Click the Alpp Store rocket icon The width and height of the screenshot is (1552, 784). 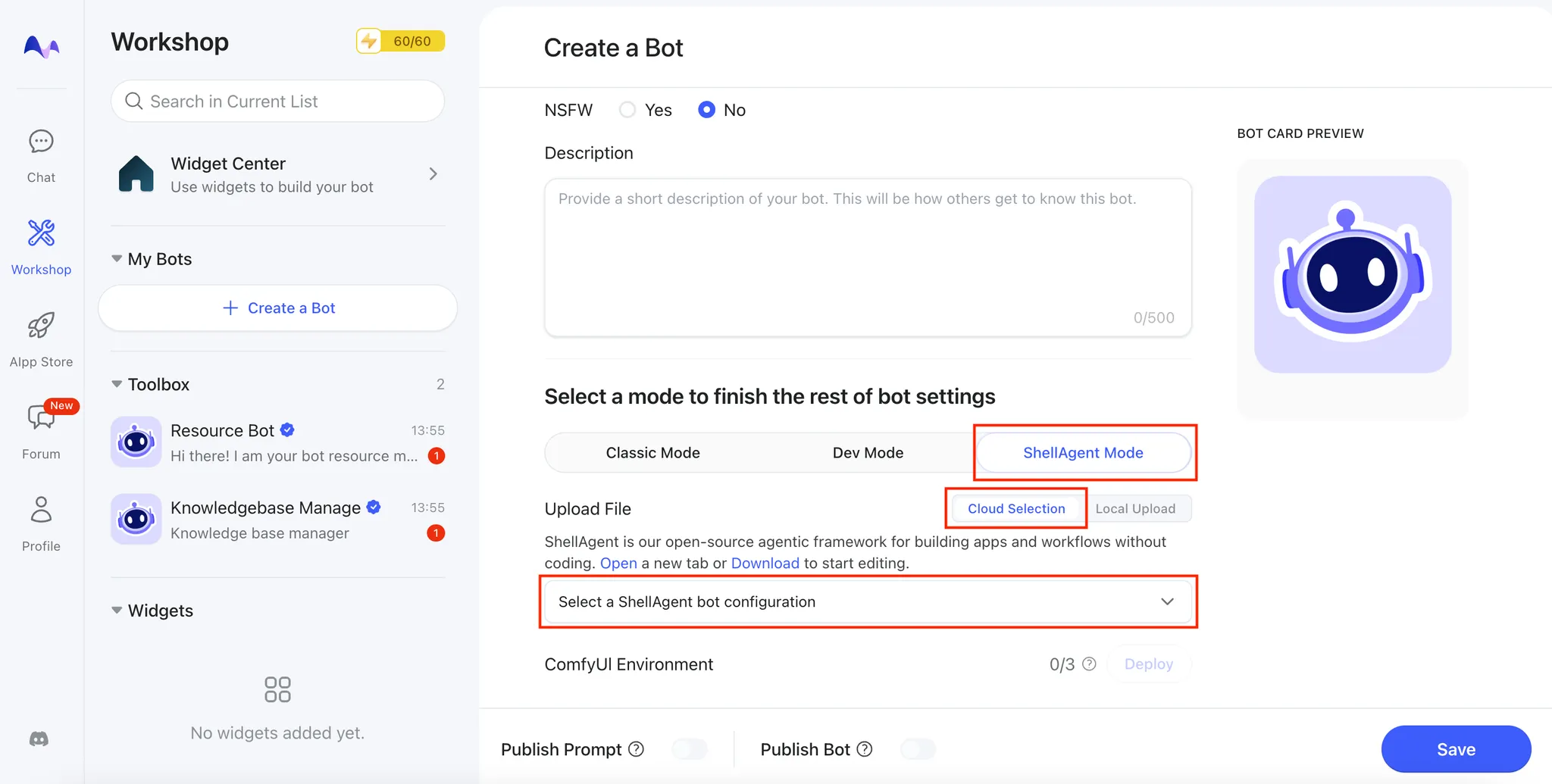pyautogui.click(x=41, y=326)
